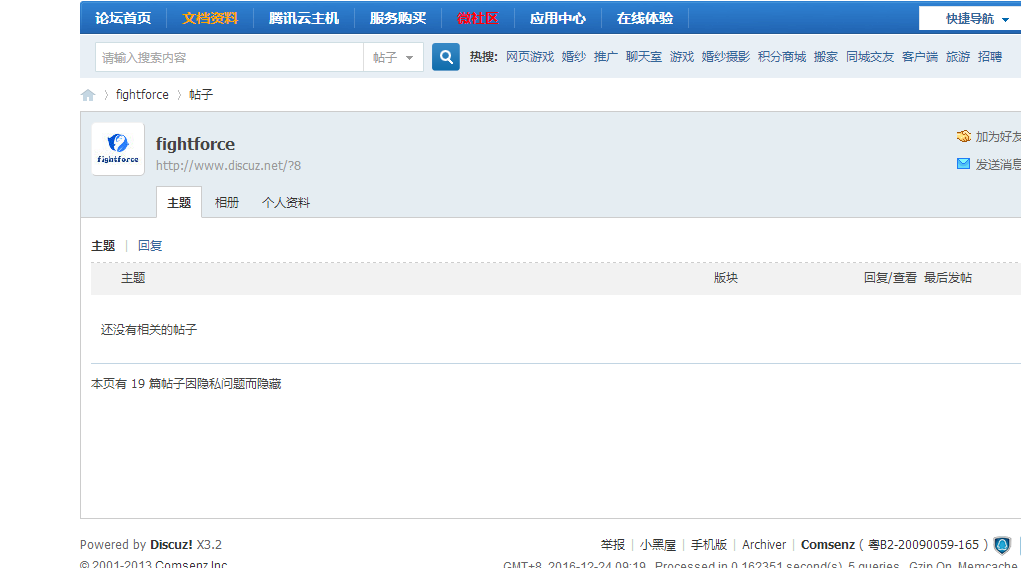Image resolution: width=1021 pixels, height=568 pixels.
Task: Click the 回复/查看 column header
Action: tap(890, 277)
